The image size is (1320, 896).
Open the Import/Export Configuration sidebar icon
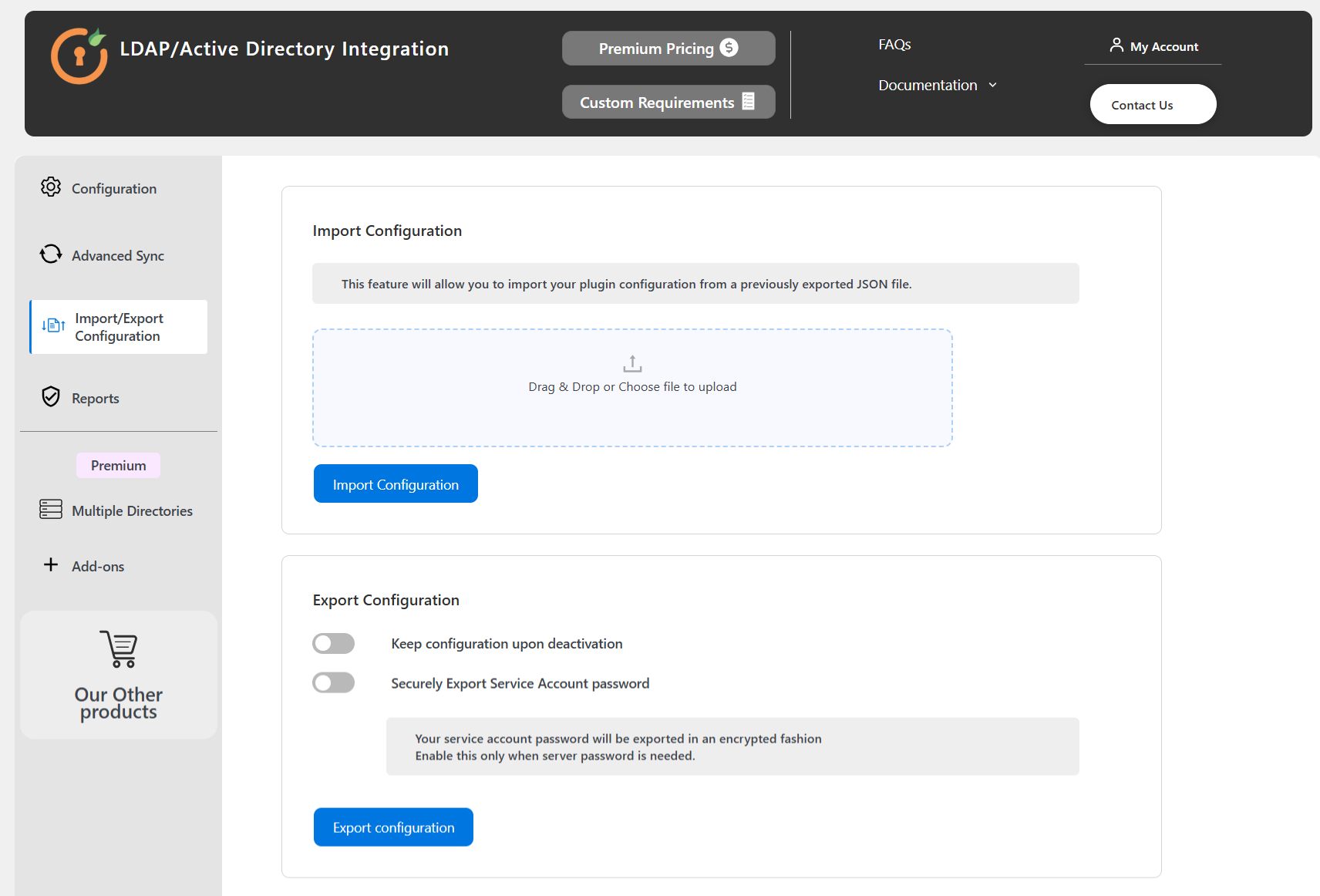pyautogui.click(x=52, y=326)
